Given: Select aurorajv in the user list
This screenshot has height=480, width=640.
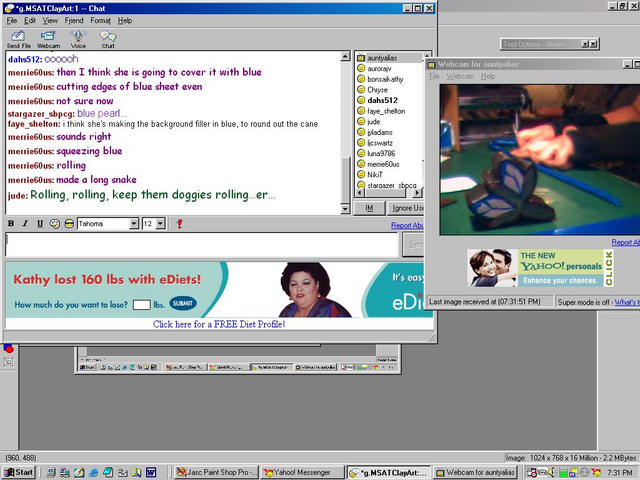Looking at the screenshot, I should tap(379, 69).
